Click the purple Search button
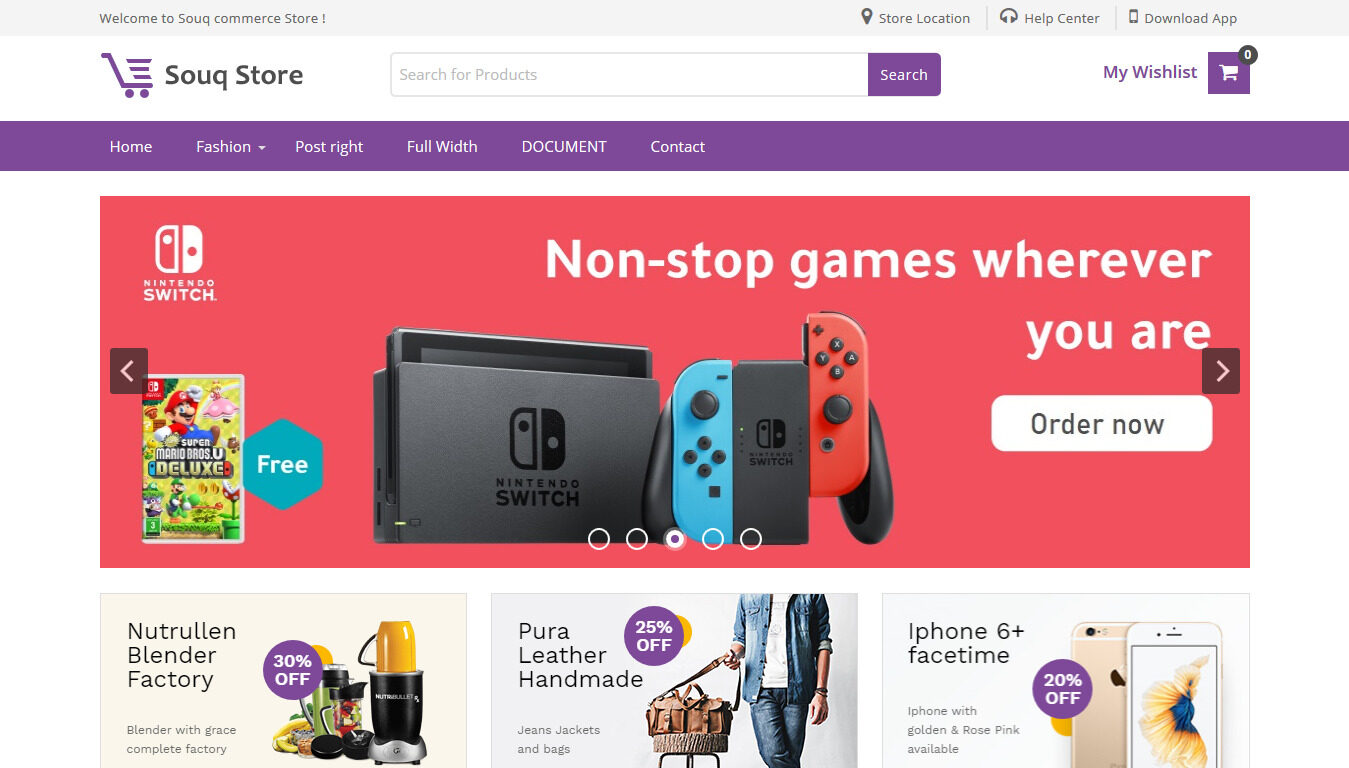 [x=904, y=75]
